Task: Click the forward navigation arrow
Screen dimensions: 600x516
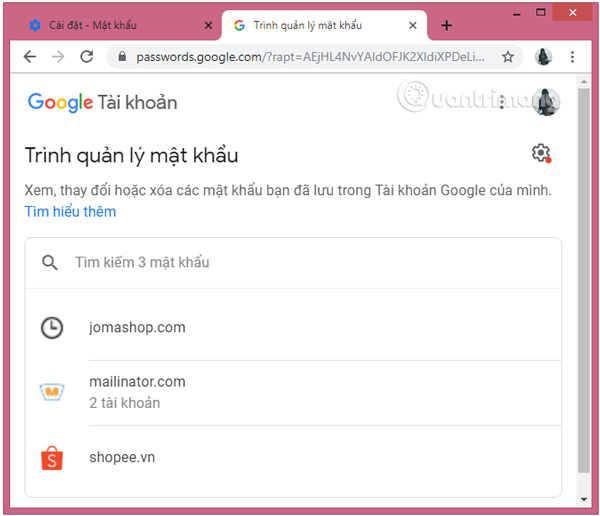Action: tap(58, 57)
